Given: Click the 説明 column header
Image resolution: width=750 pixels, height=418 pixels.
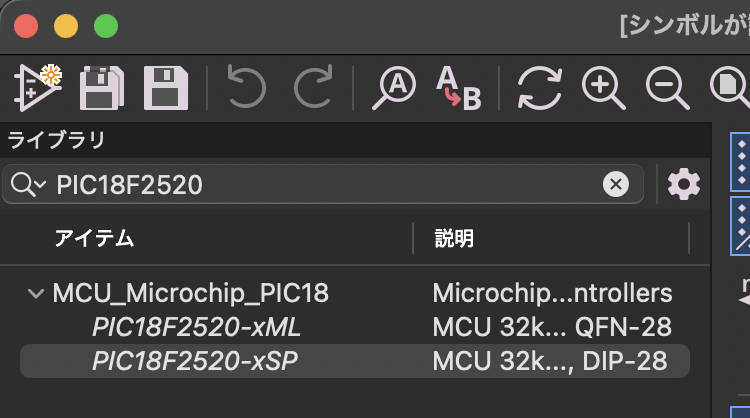Looking at the screenshot, I should coord(454,238).
